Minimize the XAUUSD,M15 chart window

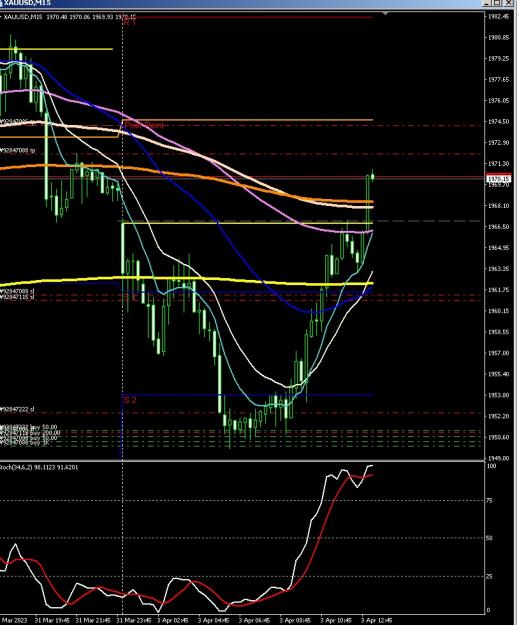[x=488, y=3]
